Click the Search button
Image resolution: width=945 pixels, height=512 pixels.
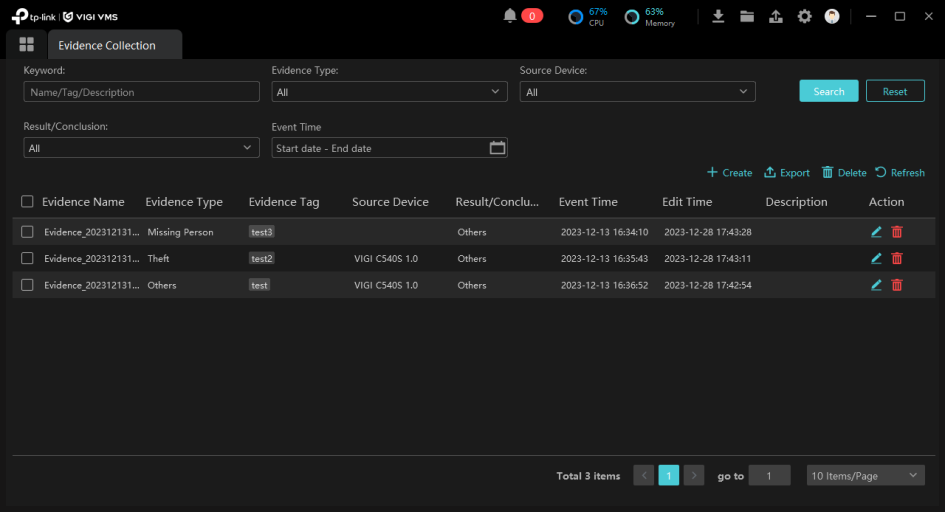[x=829, y=91]
